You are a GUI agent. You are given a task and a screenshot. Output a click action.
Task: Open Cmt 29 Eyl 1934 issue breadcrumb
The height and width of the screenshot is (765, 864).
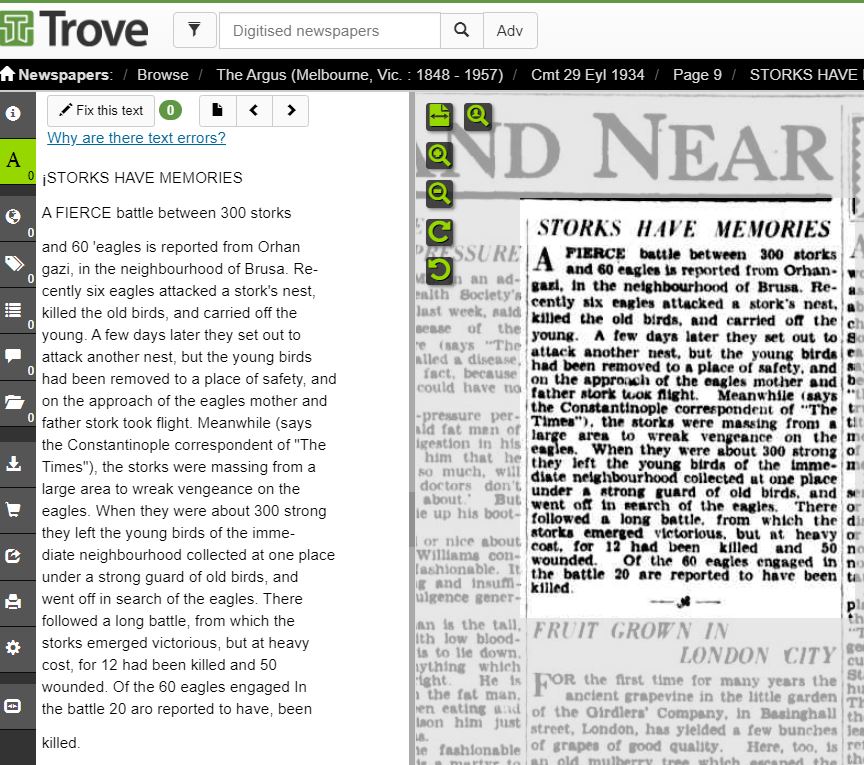pyautogui.click(x=587, y=74)
